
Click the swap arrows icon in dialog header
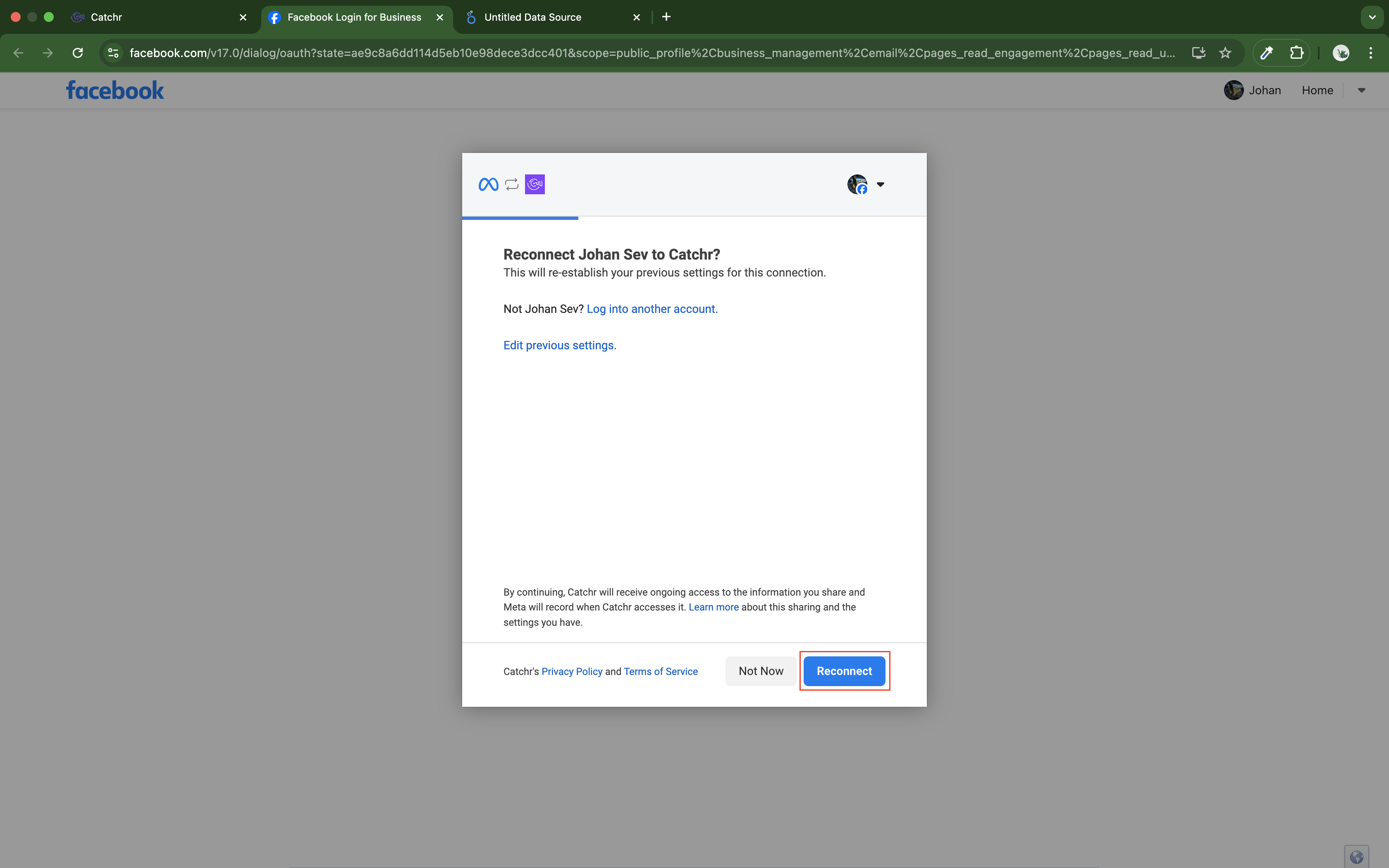tap(511, 184)
